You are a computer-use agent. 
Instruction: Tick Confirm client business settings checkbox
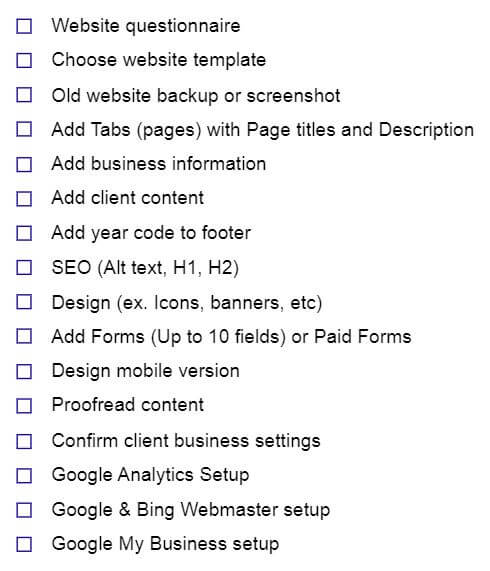point(24,441)
